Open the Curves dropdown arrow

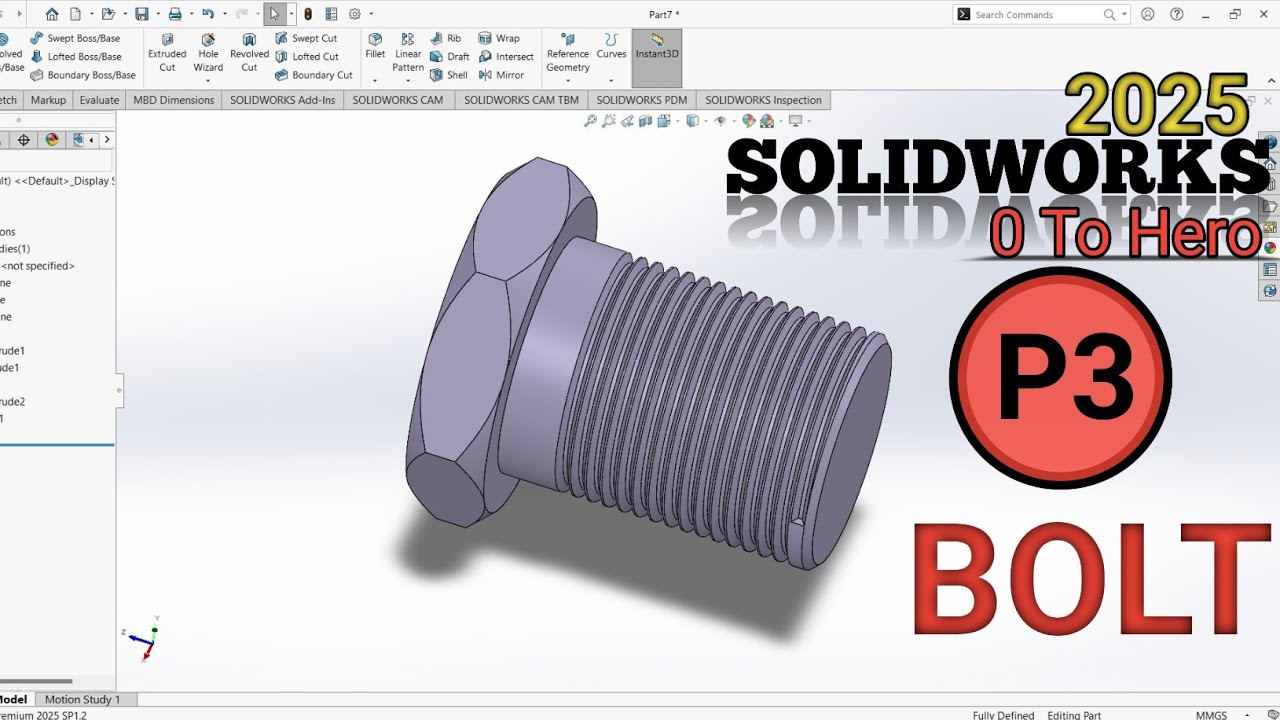611,81
